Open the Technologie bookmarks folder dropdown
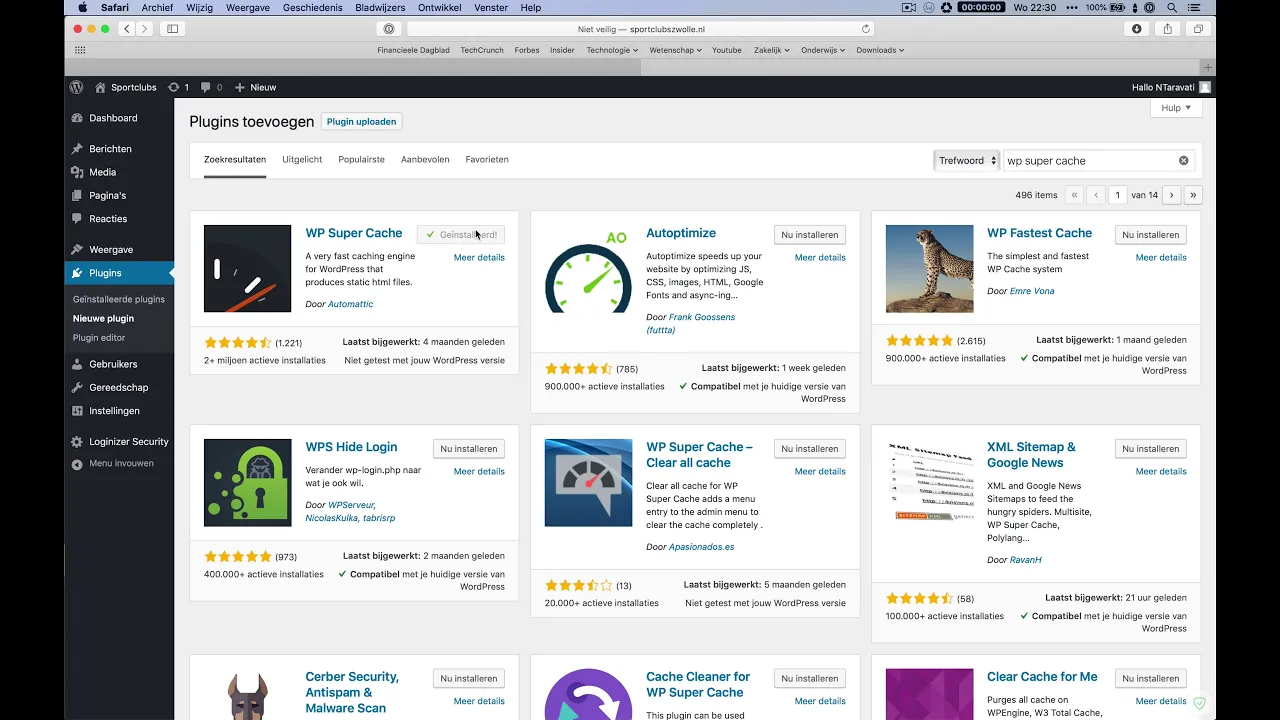Image resolution: width=1280 pixels, height=720 pixels. pyautogui.click(x=612, y=50)
